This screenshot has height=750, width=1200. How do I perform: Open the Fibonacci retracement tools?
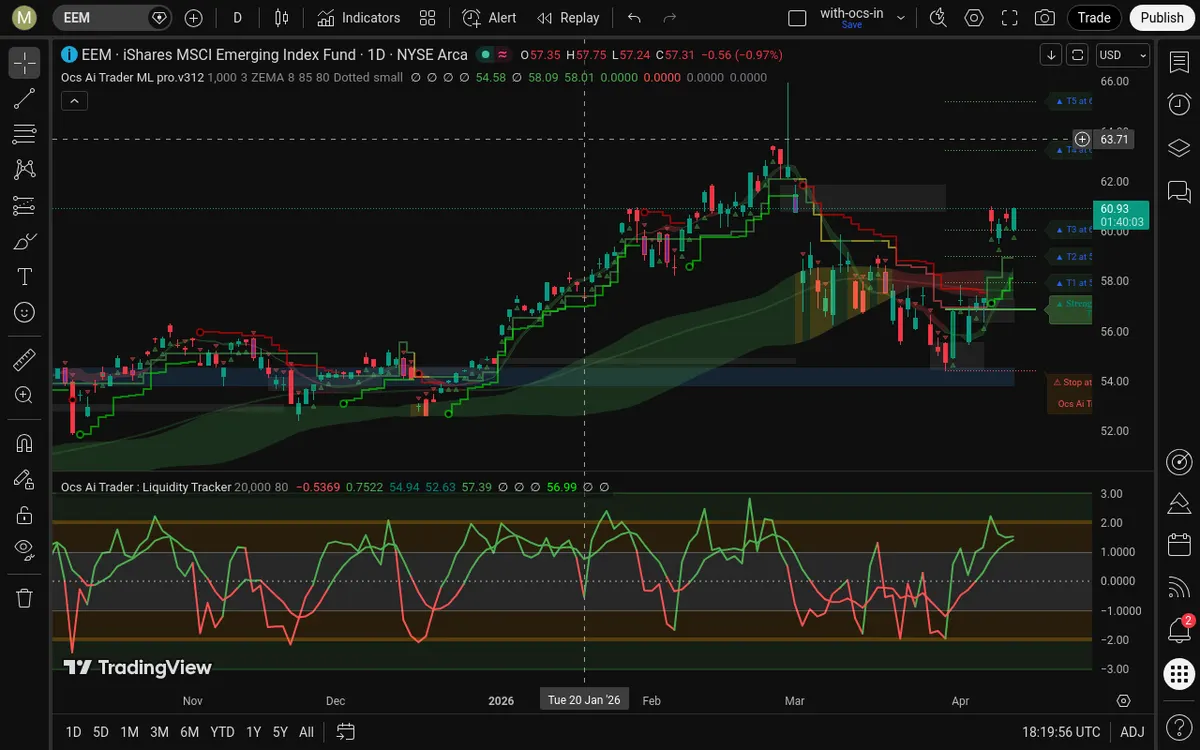coord(25,134)
